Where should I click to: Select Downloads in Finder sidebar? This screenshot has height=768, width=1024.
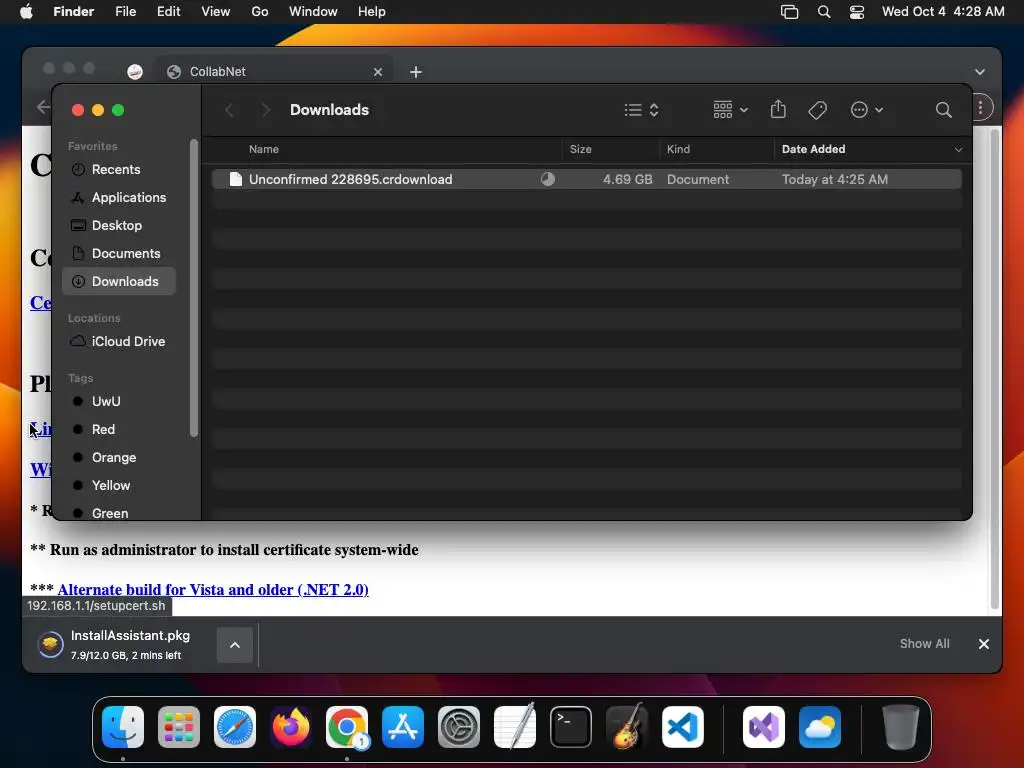tap(119, 281)
